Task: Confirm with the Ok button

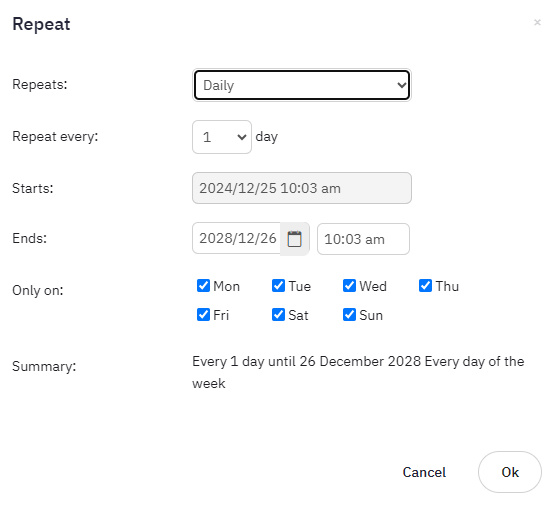Action: 510,472
